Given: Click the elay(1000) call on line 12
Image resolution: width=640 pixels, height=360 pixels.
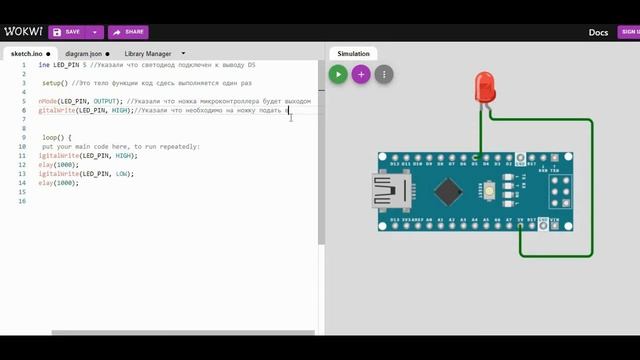Looking at the screenshot, I should click(x=59, y=165).
